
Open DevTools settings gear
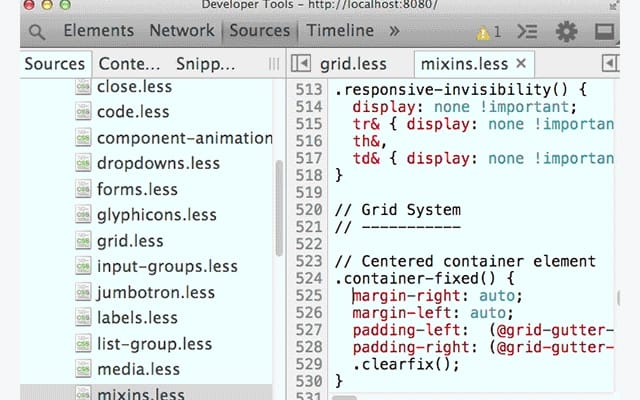[x=567, y=31]
